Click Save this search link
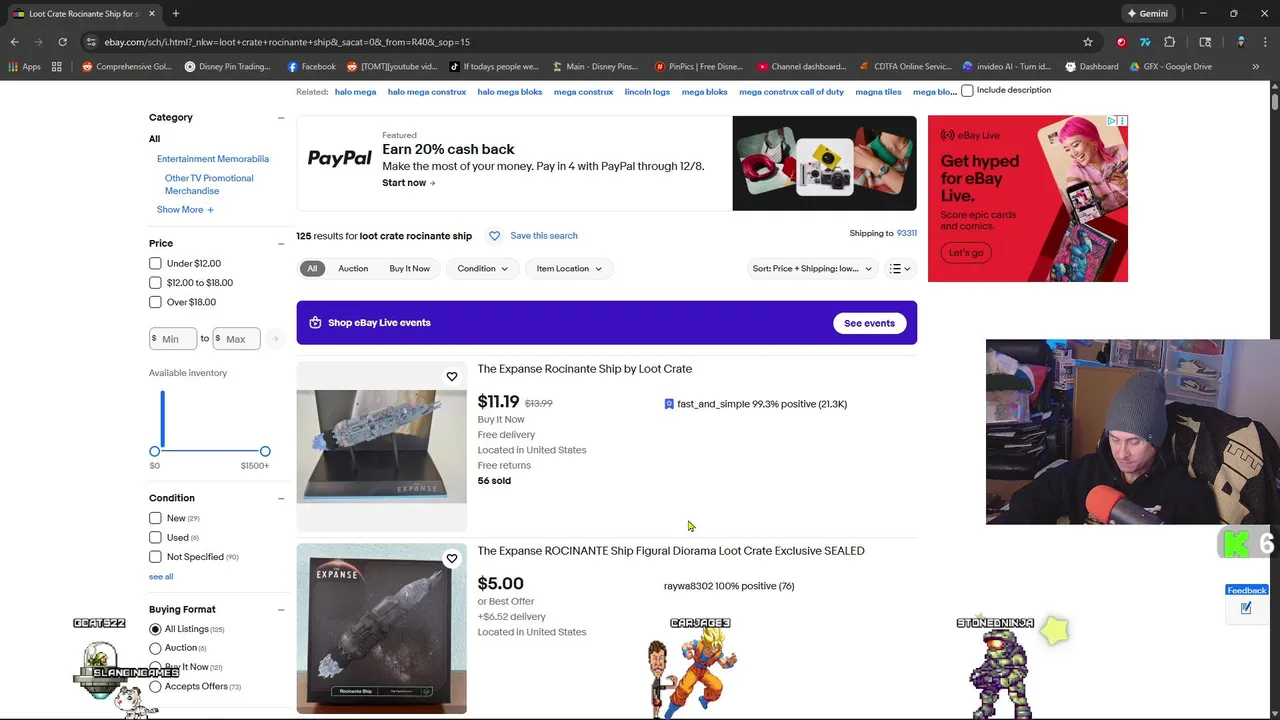The image size is (1280, 720). click(x=543, y=236)
